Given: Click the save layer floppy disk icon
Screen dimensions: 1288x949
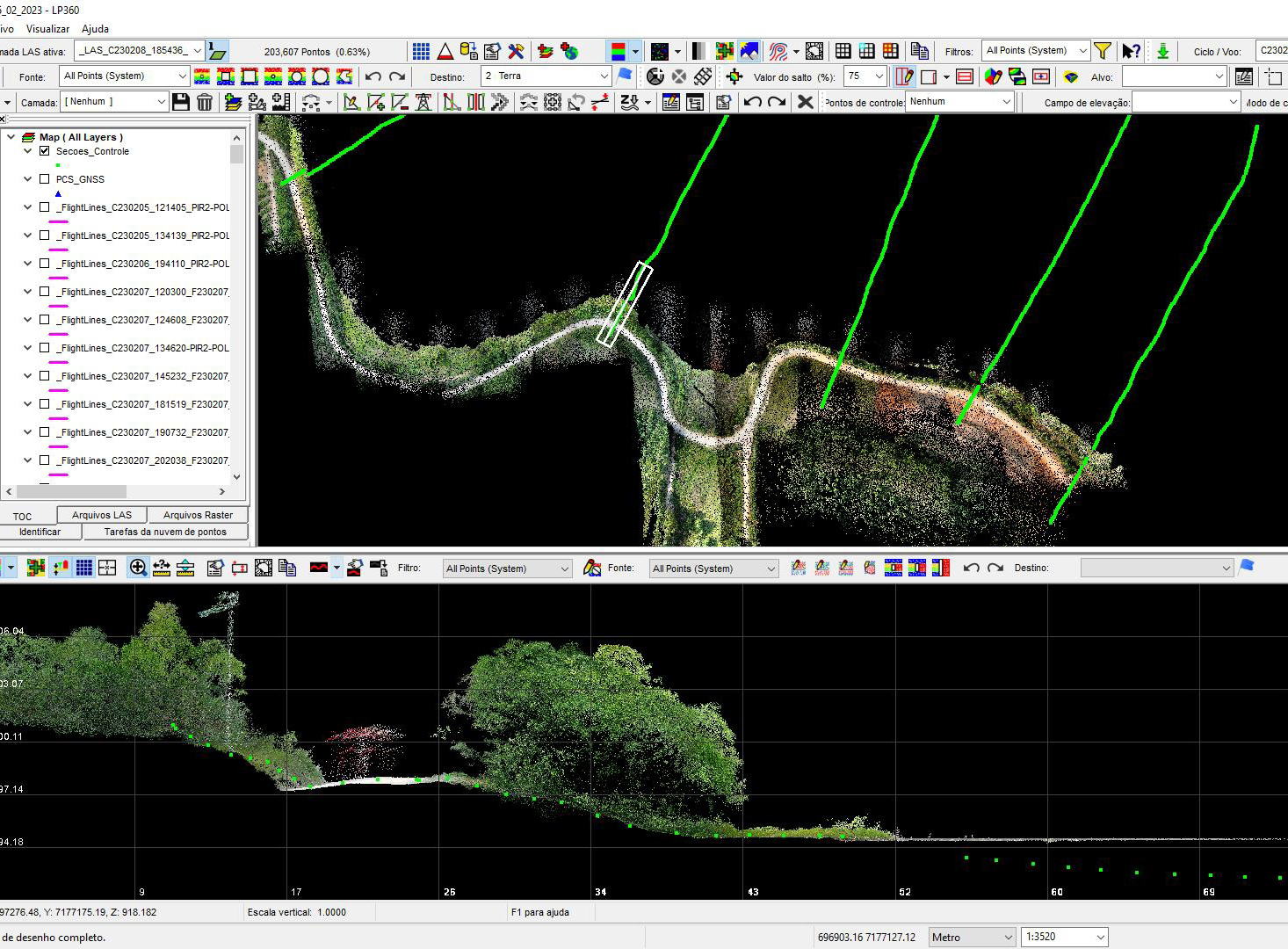Looking at the screenshot, I should (x=181, y=103).
